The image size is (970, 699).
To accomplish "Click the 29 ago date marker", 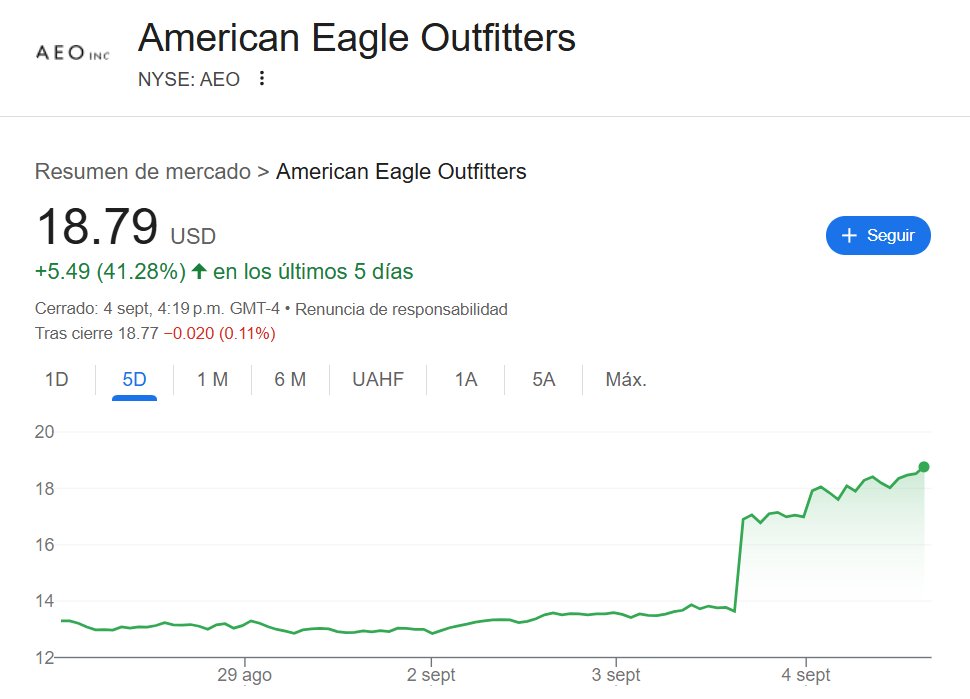I will [x=244, y=675].
